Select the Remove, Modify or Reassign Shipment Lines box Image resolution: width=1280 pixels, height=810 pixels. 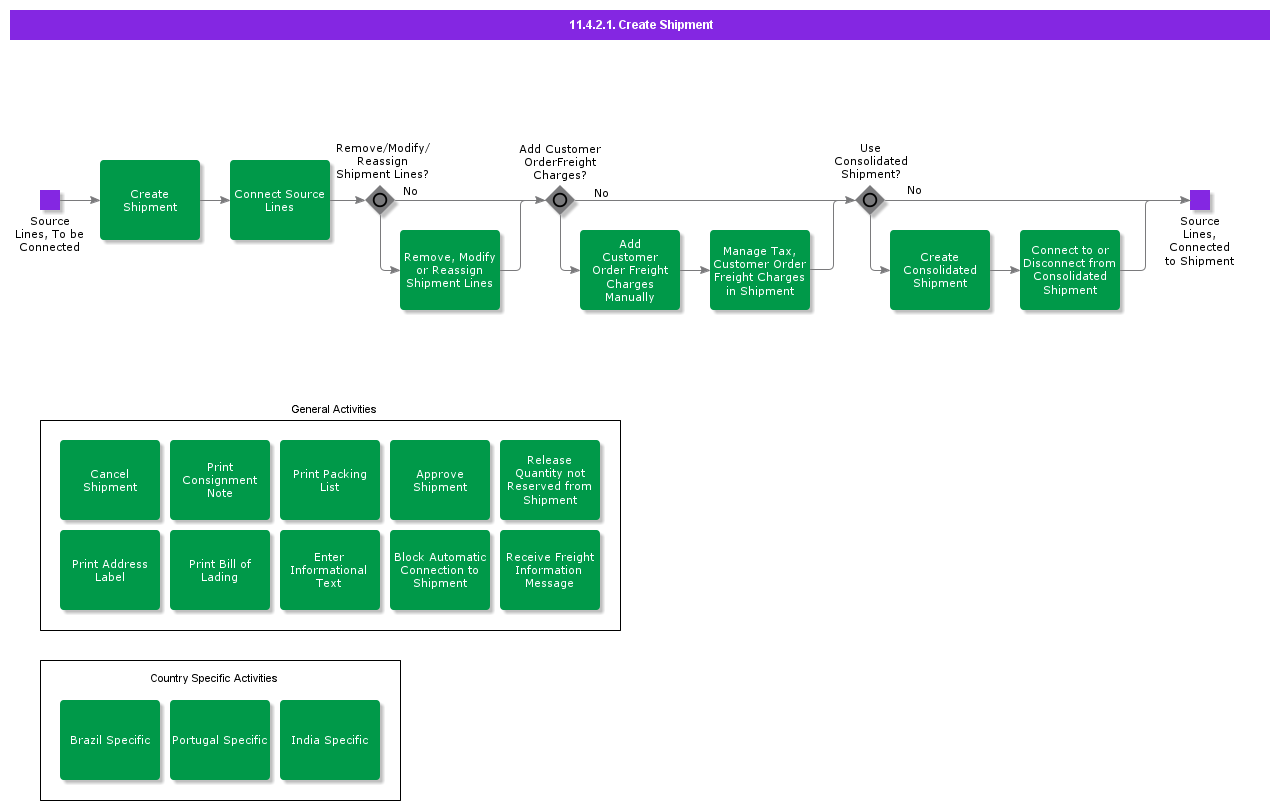coord(450,270)
